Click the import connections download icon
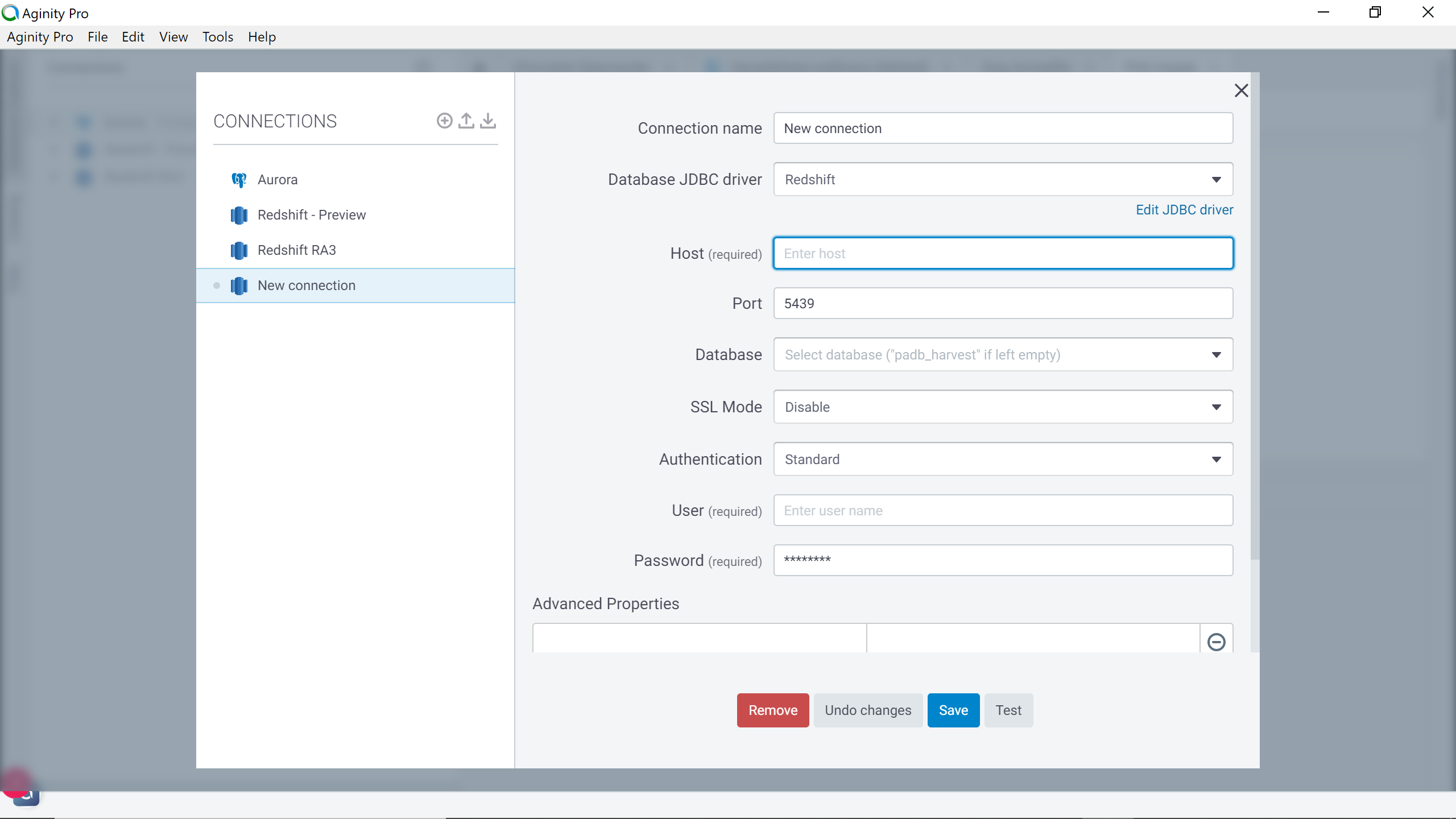1456x819 pixels. [x=488, y=121]
